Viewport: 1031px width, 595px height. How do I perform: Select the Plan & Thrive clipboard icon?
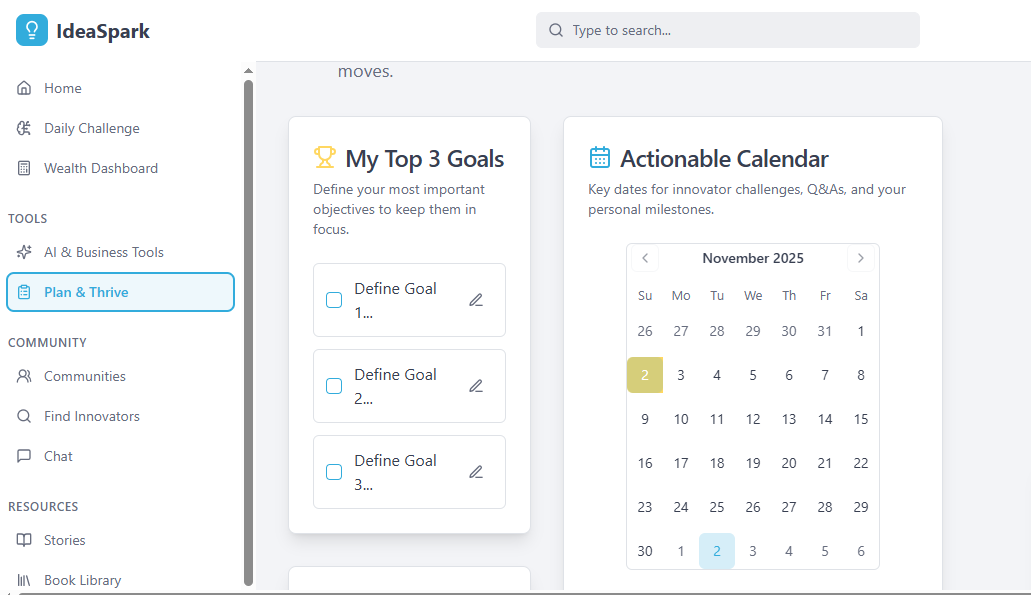[x=24, y=292]
